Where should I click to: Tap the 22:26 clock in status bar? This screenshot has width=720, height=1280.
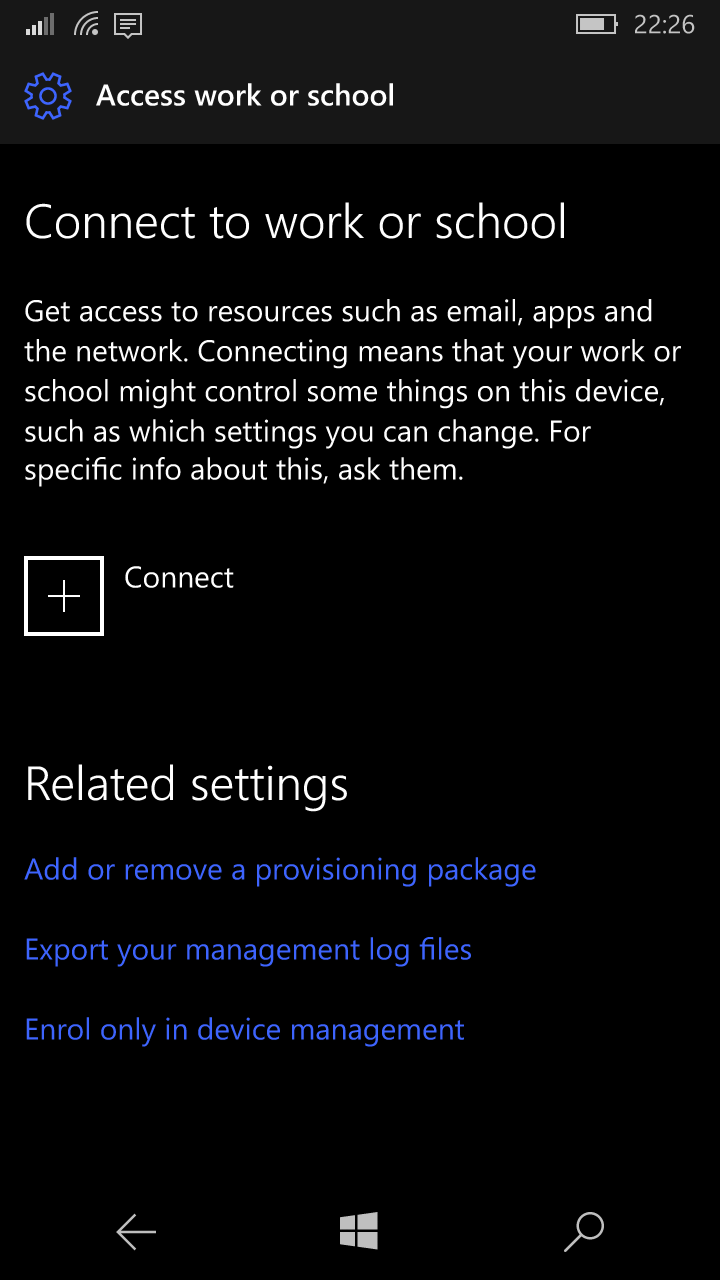tap(664, 24)
